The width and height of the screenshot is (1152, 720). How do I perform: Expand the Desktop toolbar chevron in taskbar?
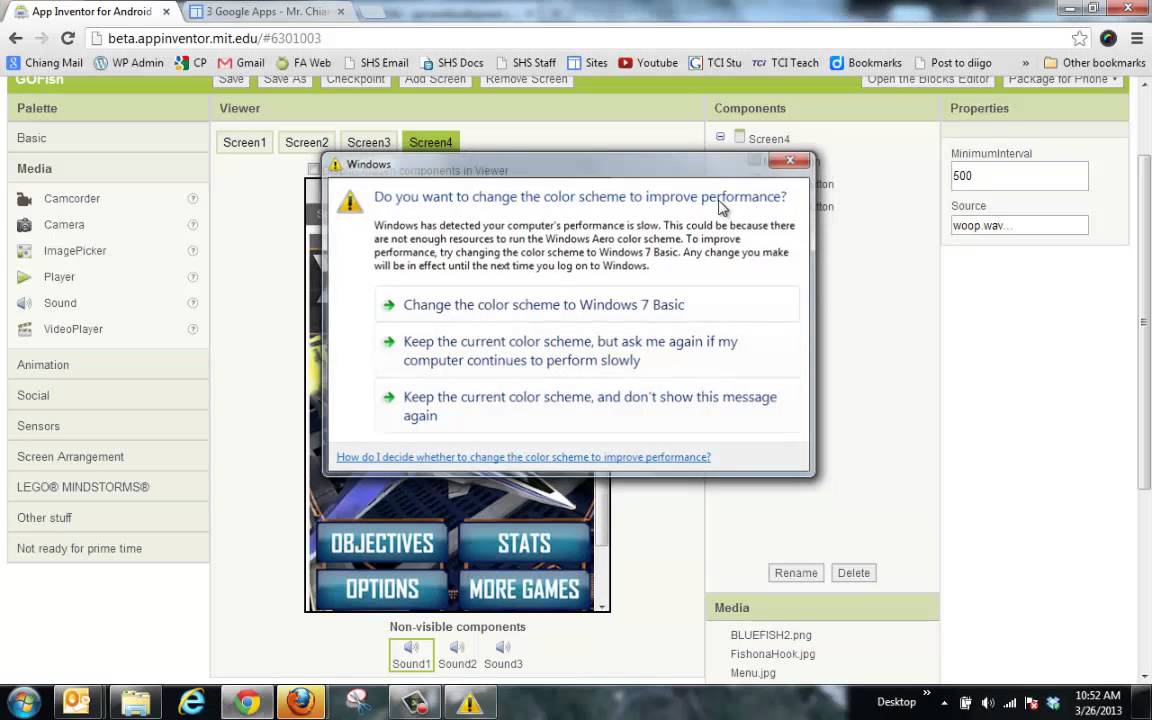[926, 693]
